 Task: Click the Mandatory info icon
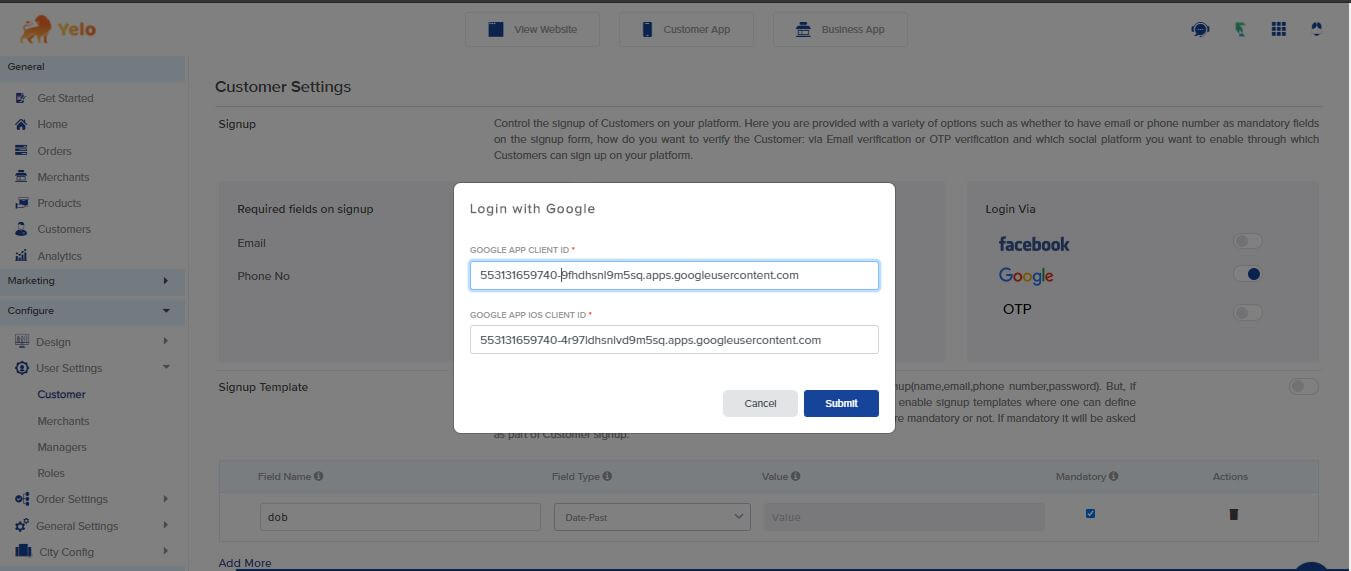point(1113,476)
